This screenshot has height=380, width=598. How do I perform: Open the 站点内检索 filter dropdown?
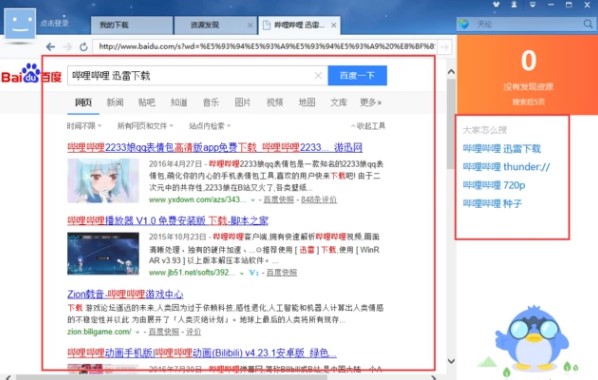point(210,126)
